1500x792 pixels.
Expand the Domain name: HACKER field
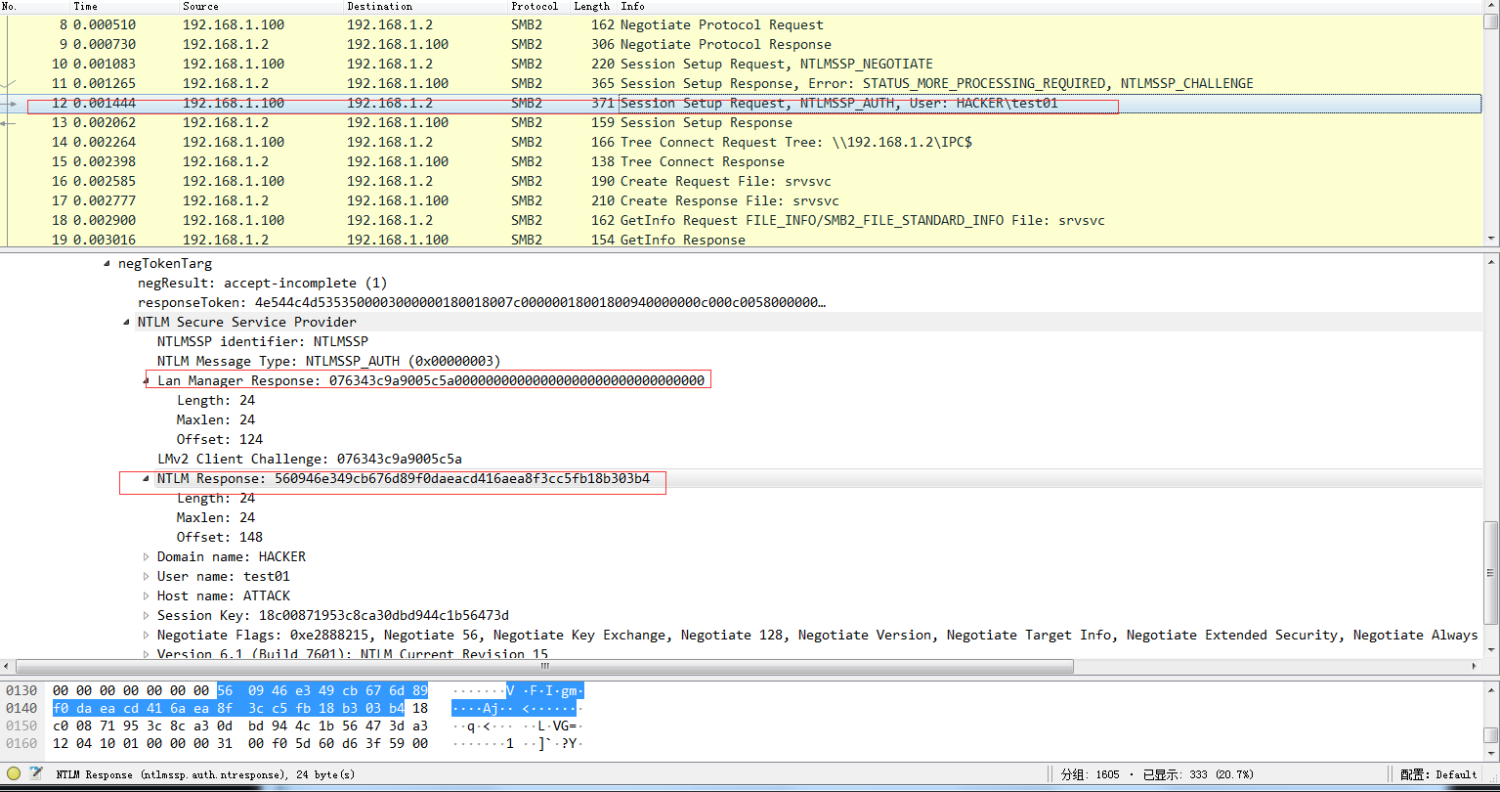point(146,557)
